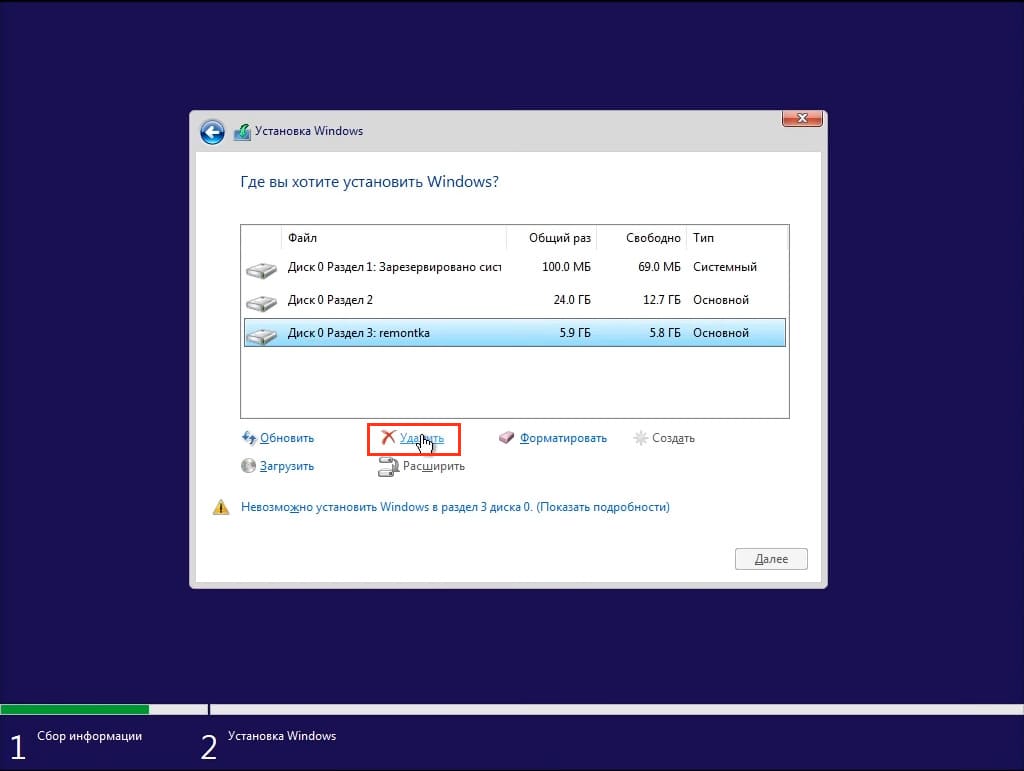Click the 24.0 ГБ total size cell
1024x771 pixels.
572,300
